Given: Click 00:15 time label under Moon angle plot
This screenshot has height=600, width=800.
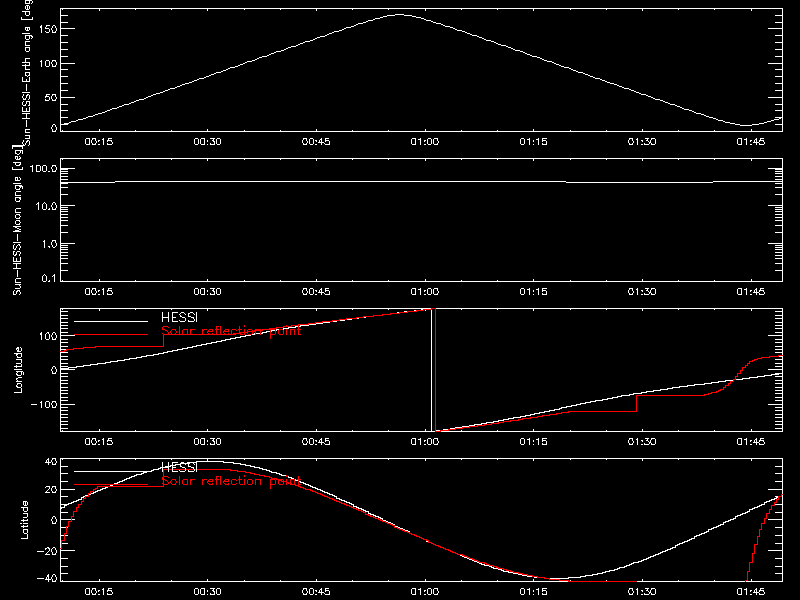Looking at the screenshot, I should (x=99, y=292).
